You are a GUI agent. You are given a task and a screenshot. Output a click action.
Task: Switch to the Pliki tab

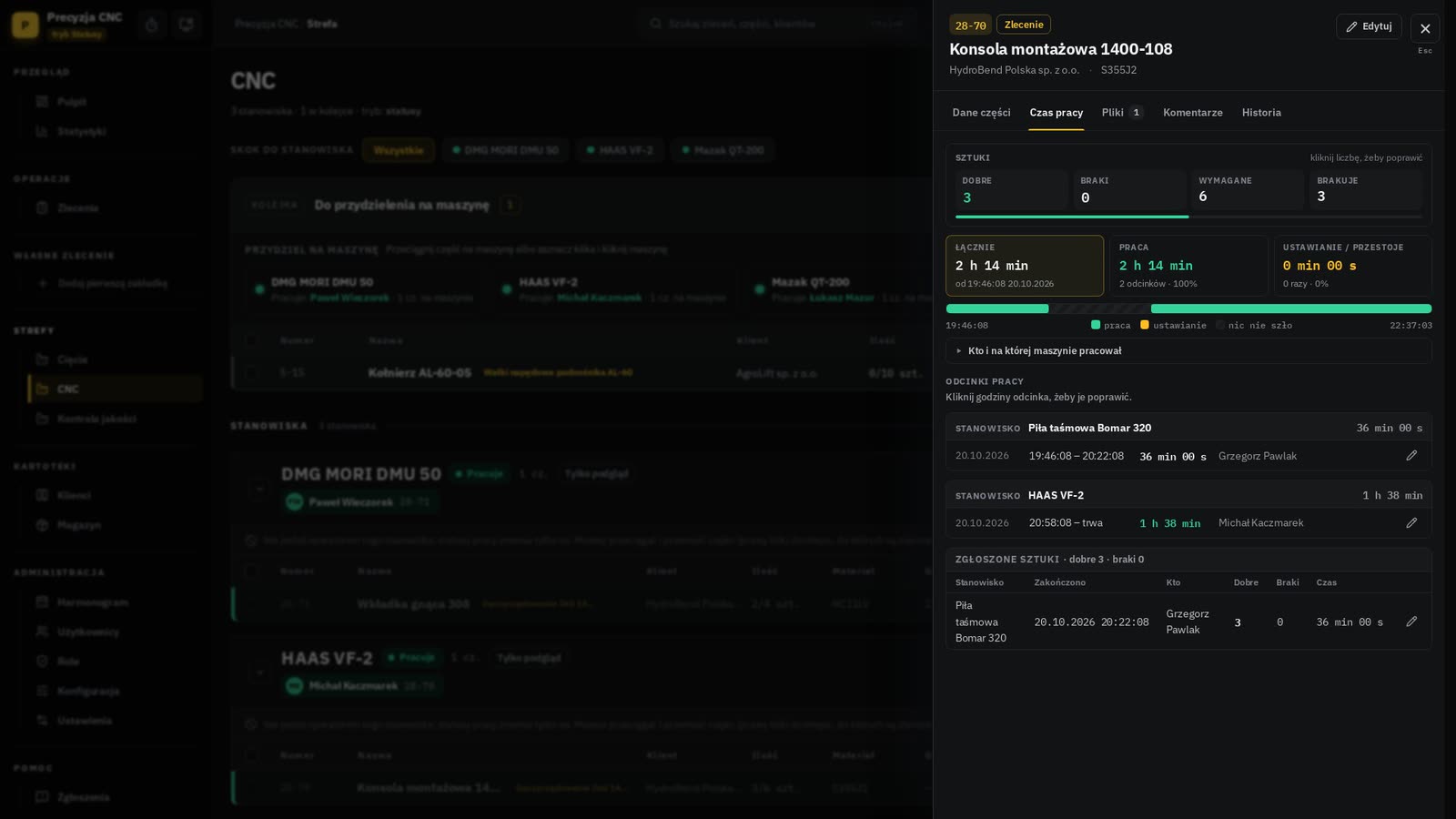click(x=1122, y=113)
